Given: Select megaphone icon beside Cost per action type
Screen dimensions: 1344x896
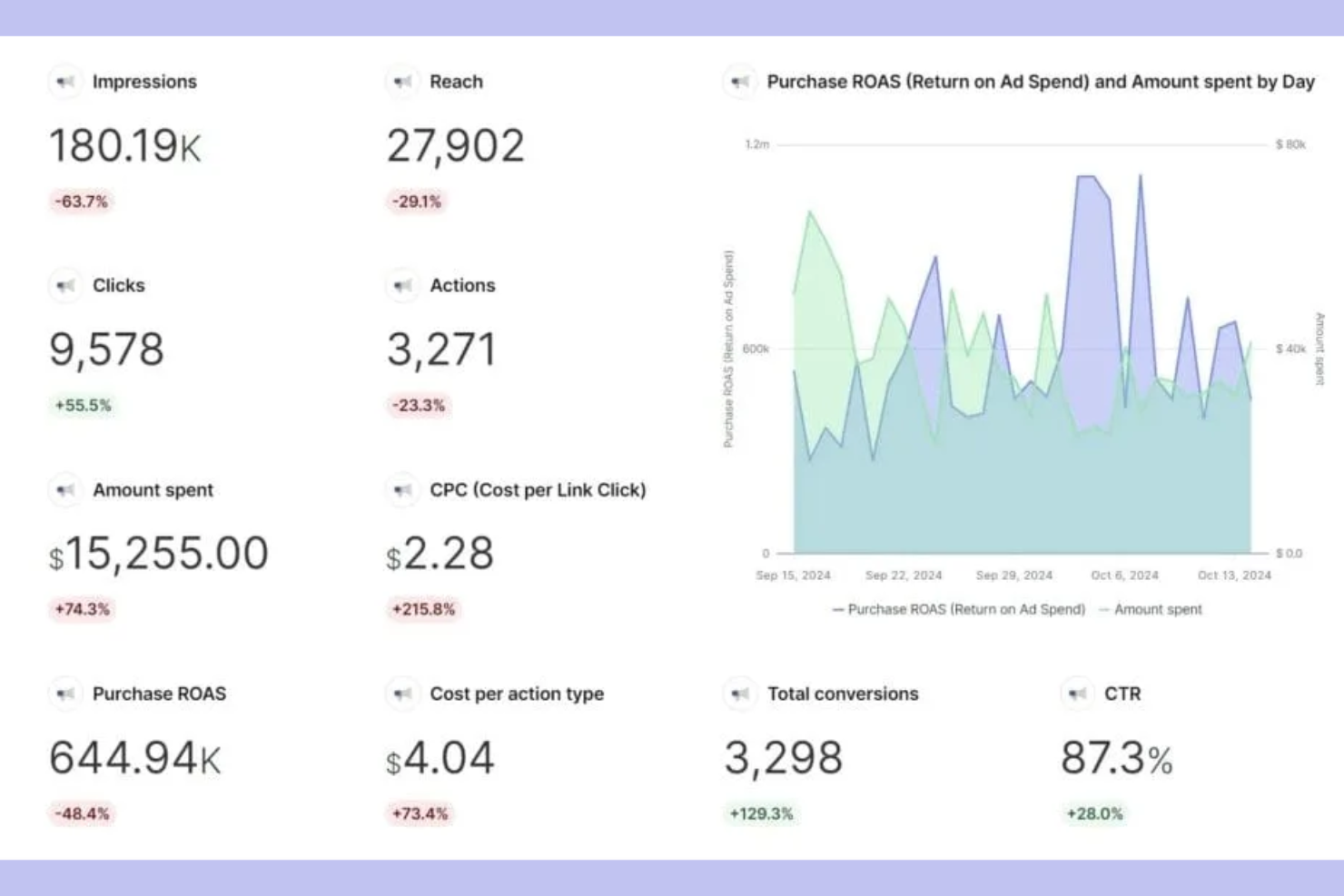Looking at the screenshot, I should [x=402, y=694].
